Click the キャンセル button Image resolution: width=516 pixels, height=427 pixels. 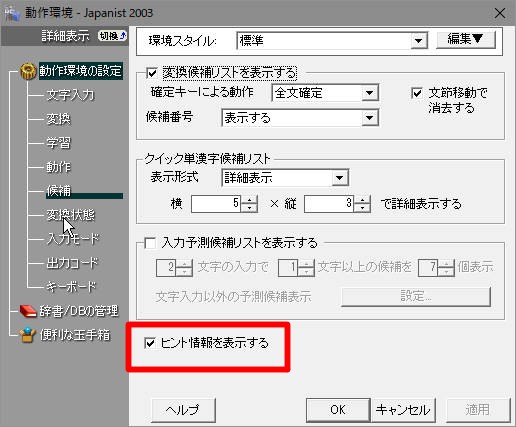(403, 410)
